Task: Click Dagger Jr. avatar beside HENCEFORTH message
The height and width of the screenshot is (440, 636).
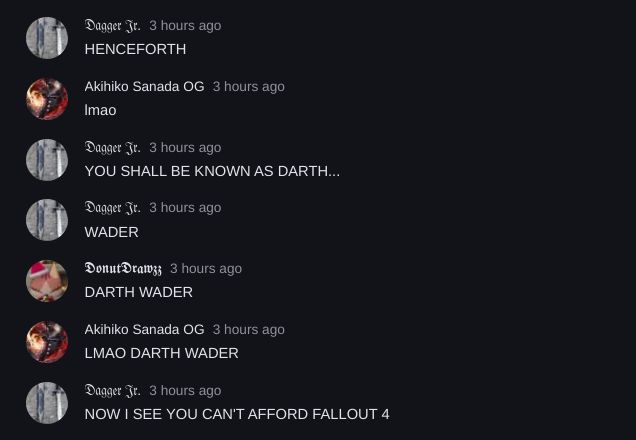Action: (x=47, y=38)
